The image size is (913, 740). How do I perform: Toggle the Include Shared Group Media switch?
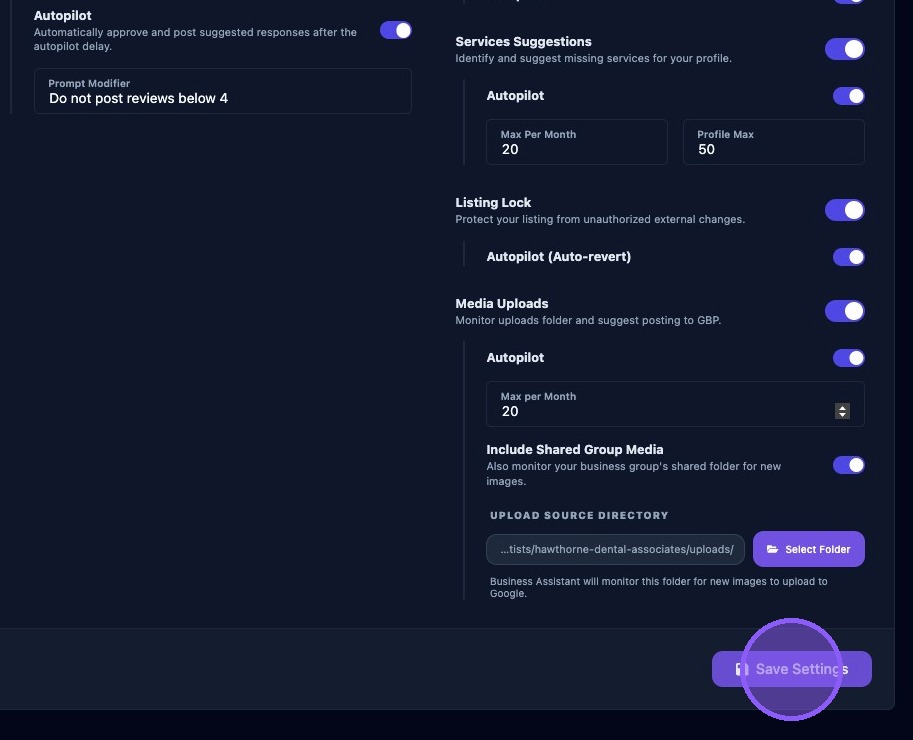tap(849, 465)
